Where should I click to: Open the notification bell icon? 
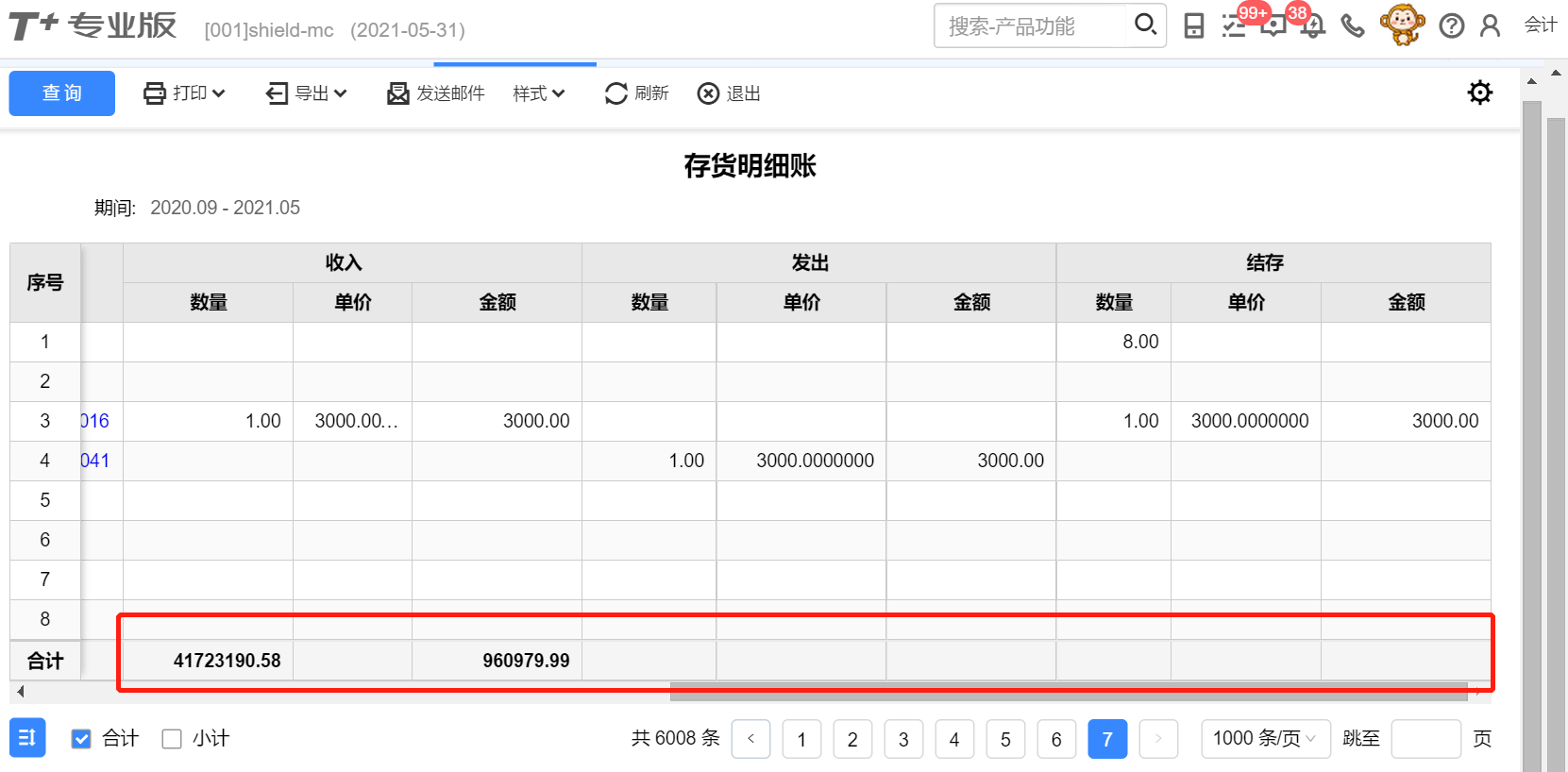click(1313, 26)
